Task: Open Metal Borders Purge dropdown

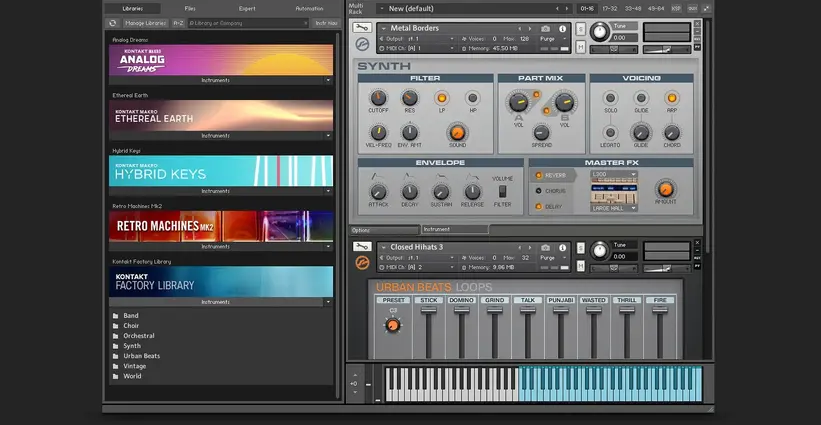Action: point(553,39)
